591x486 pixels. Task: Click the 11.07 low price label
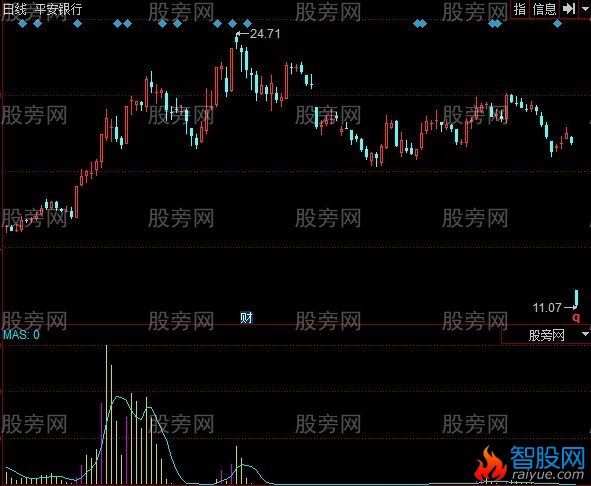(547, 308)
